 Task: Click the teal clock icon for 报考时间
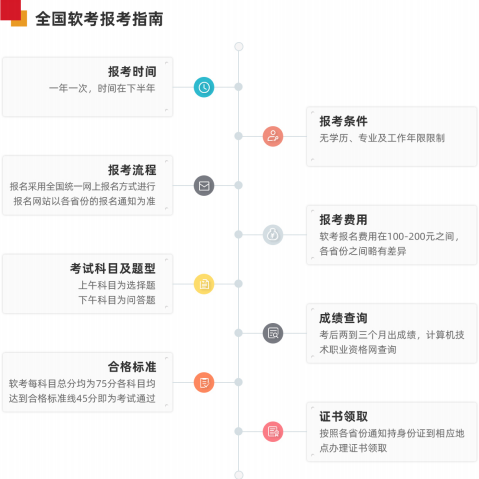(x=204, y=87)
